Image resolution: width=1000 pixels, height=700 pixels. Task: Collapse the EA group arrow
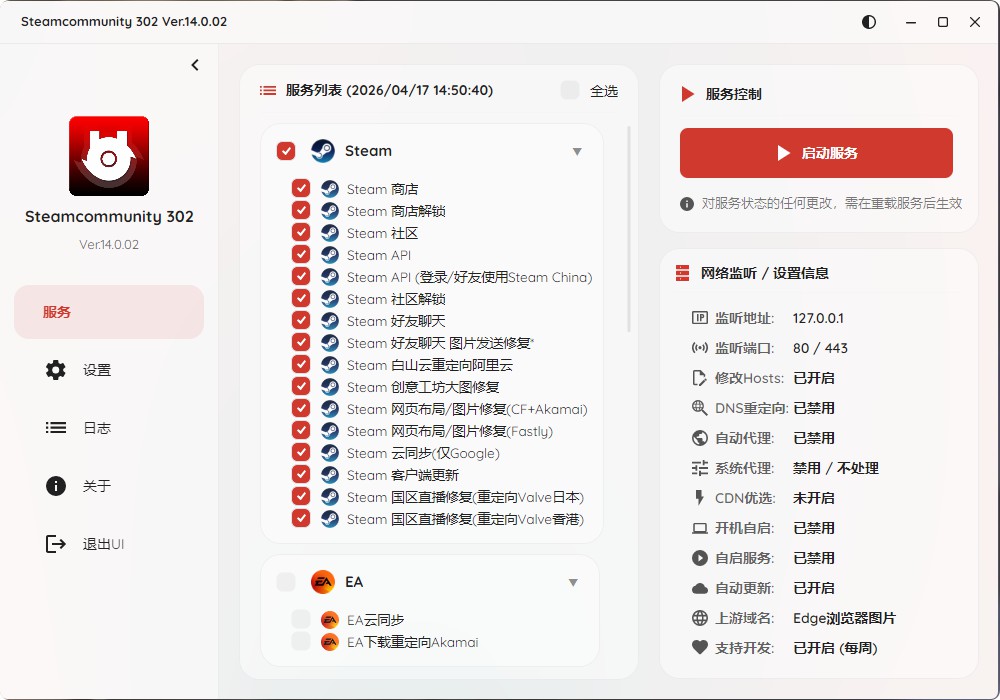[573, 583]
